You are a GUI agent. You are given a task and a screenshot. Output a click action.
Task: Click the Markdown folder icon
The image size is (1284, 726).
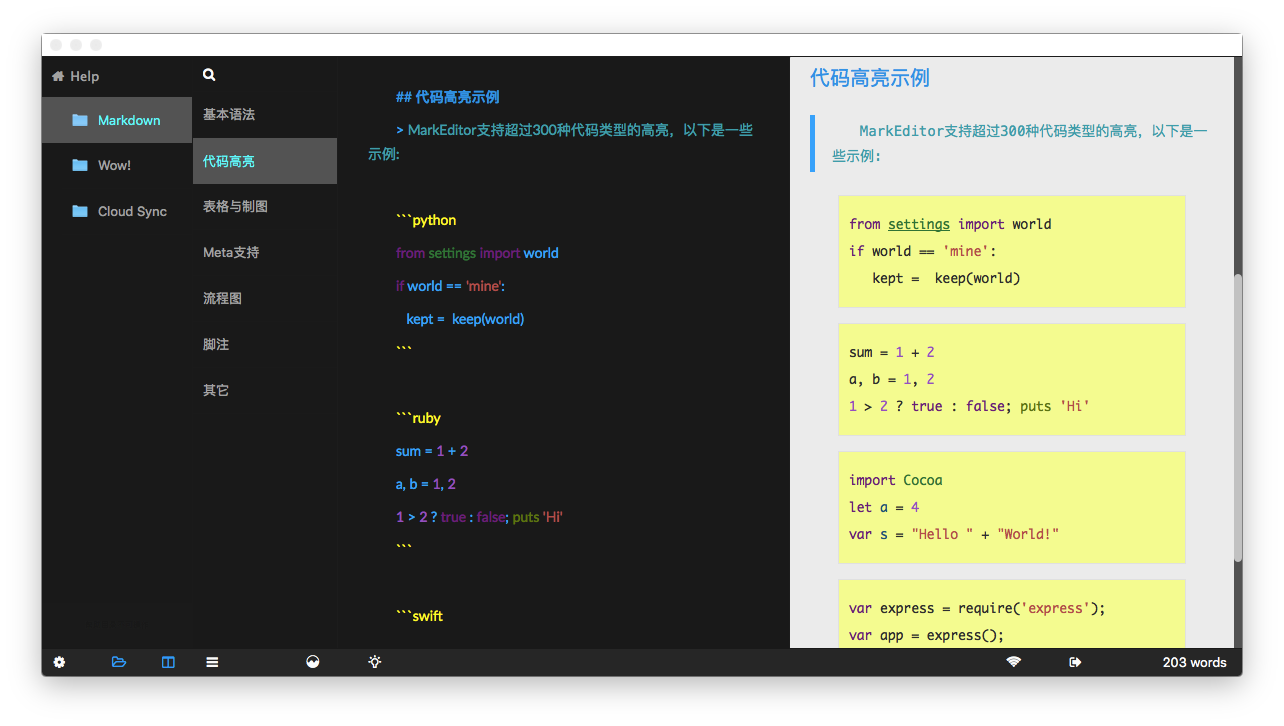(x=80, y=120)
